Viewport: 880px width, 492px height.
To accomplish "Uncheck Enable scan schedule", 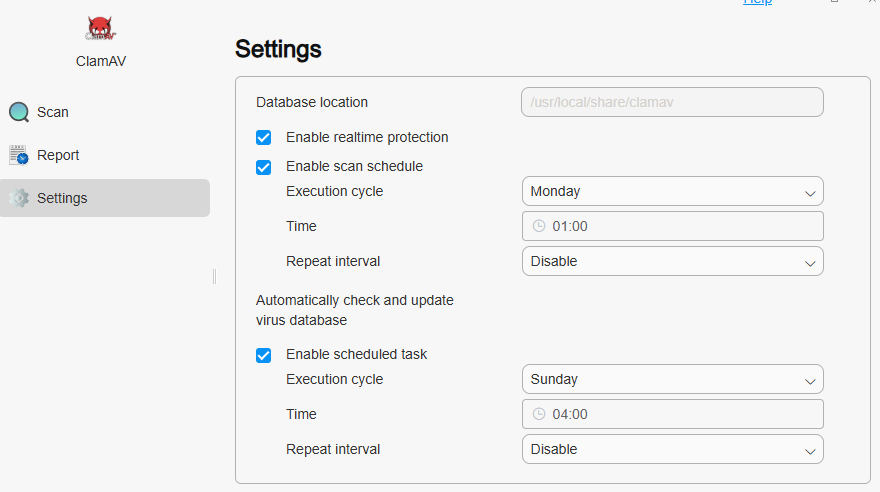I will (264, 167).
